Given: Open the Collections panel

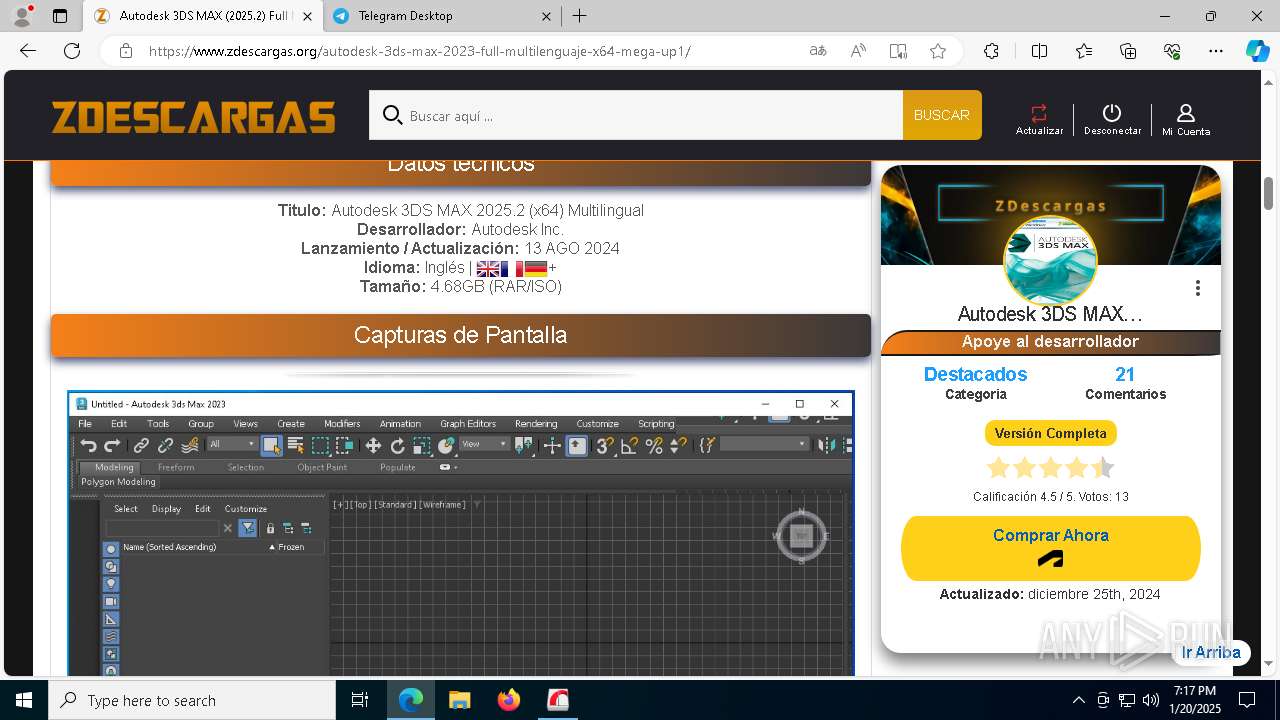Looking at the screenshot, I should [x=1128, y=51].
